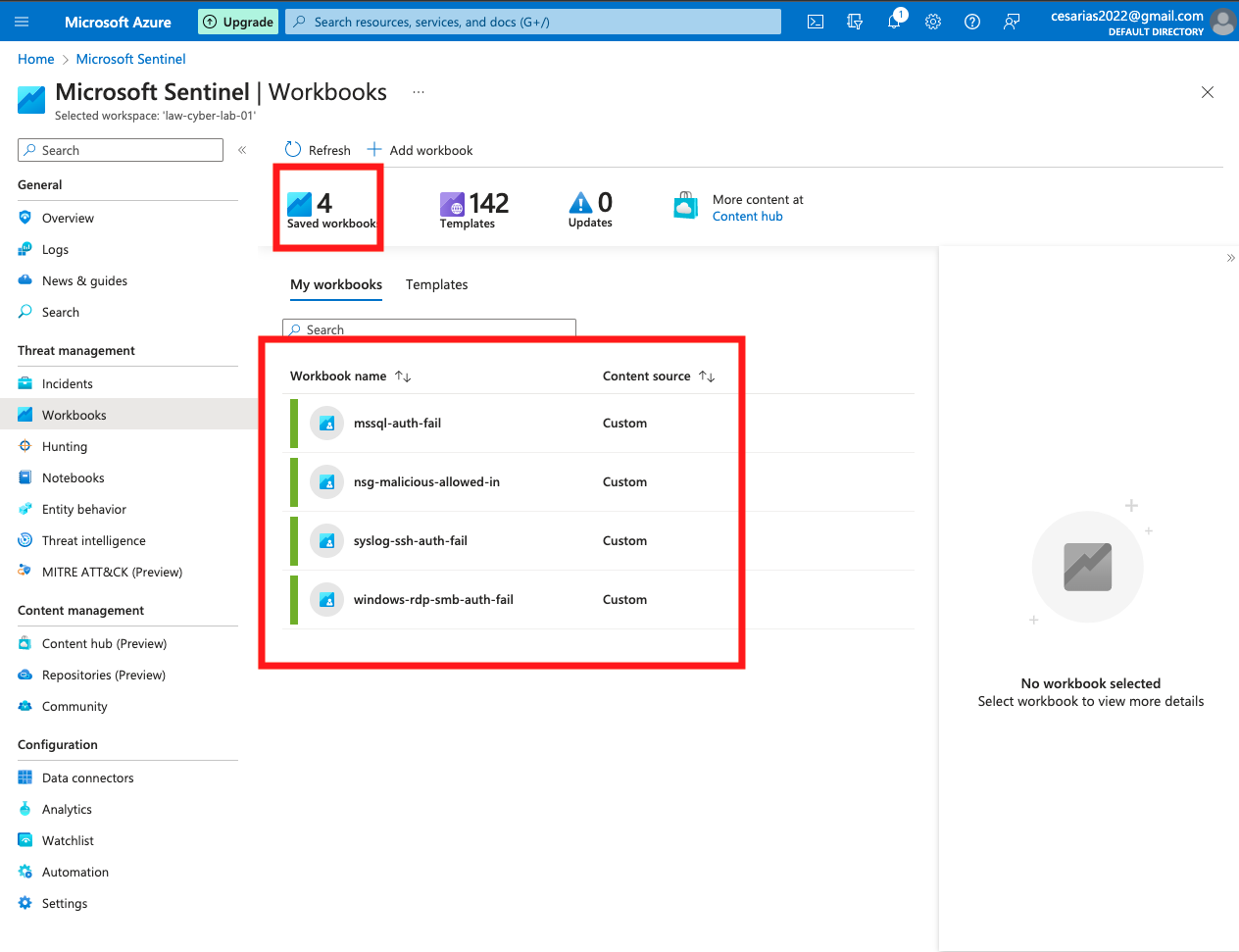Sort by Workbook name column arrows
Viewport: 1239px width, 952px height.
403,376
